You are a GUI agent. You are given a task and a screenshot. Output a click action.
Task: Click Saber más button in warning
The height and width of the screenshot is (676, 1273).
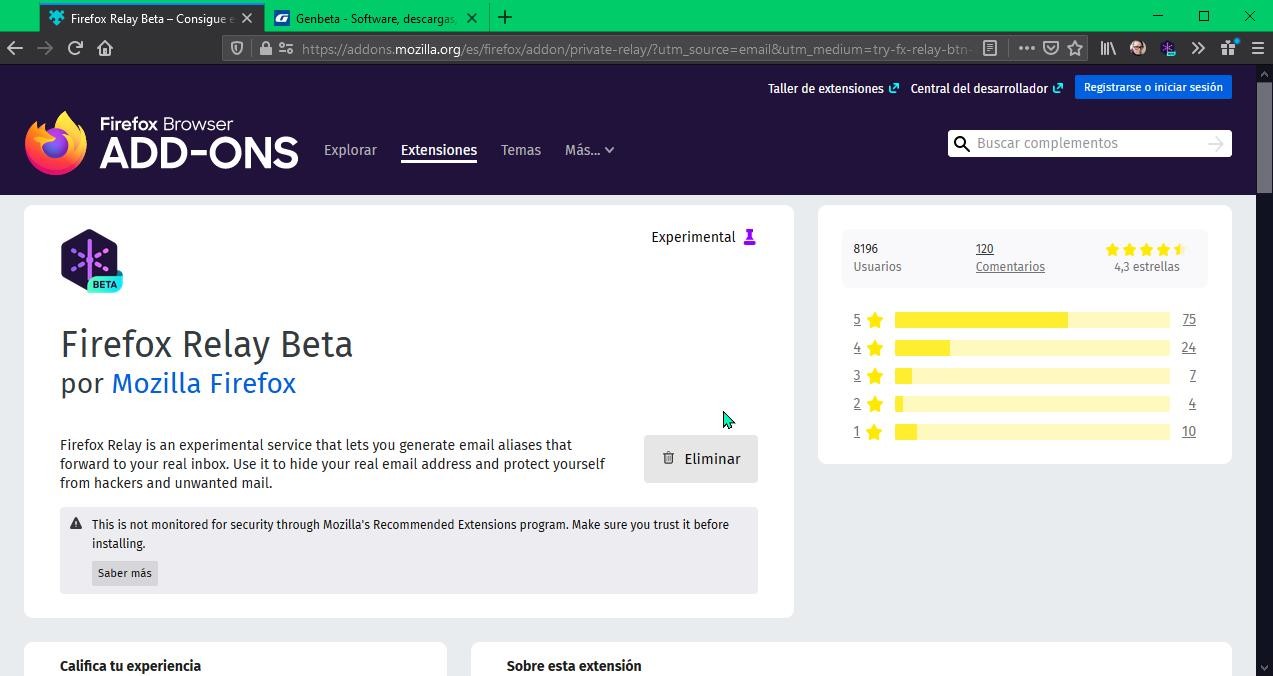[125, 573]
